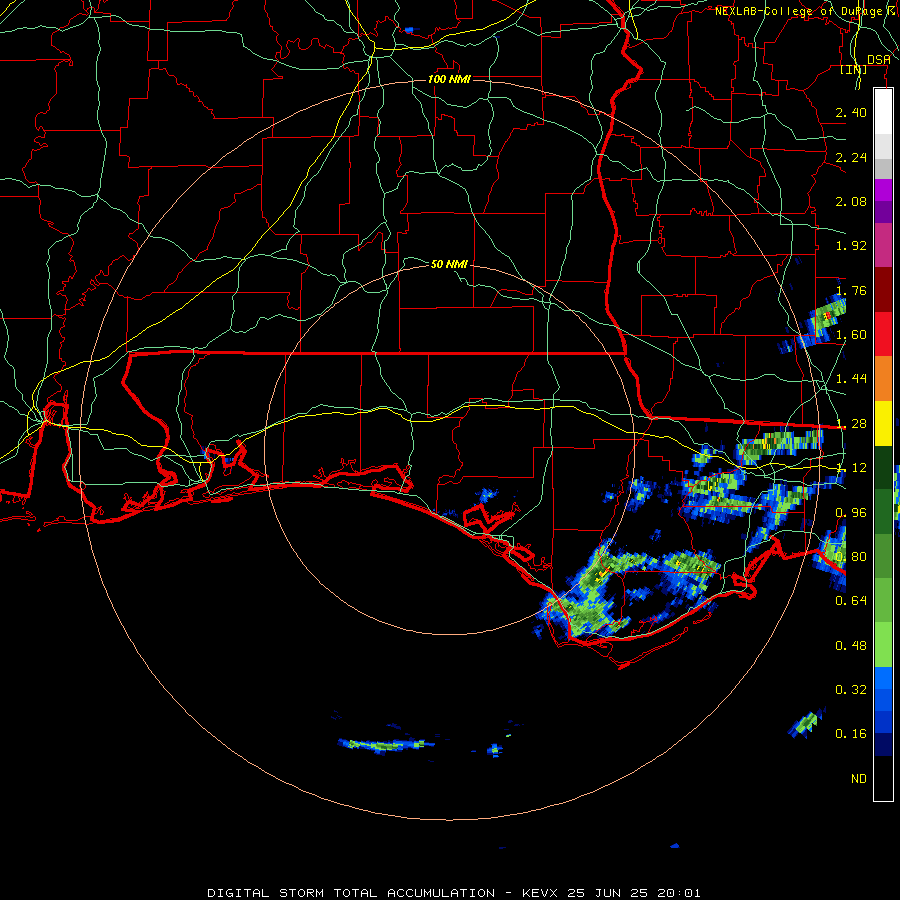This screenshot has width=900, height=900.
Task: Click the 0.64 legend value
Action: 851,601
